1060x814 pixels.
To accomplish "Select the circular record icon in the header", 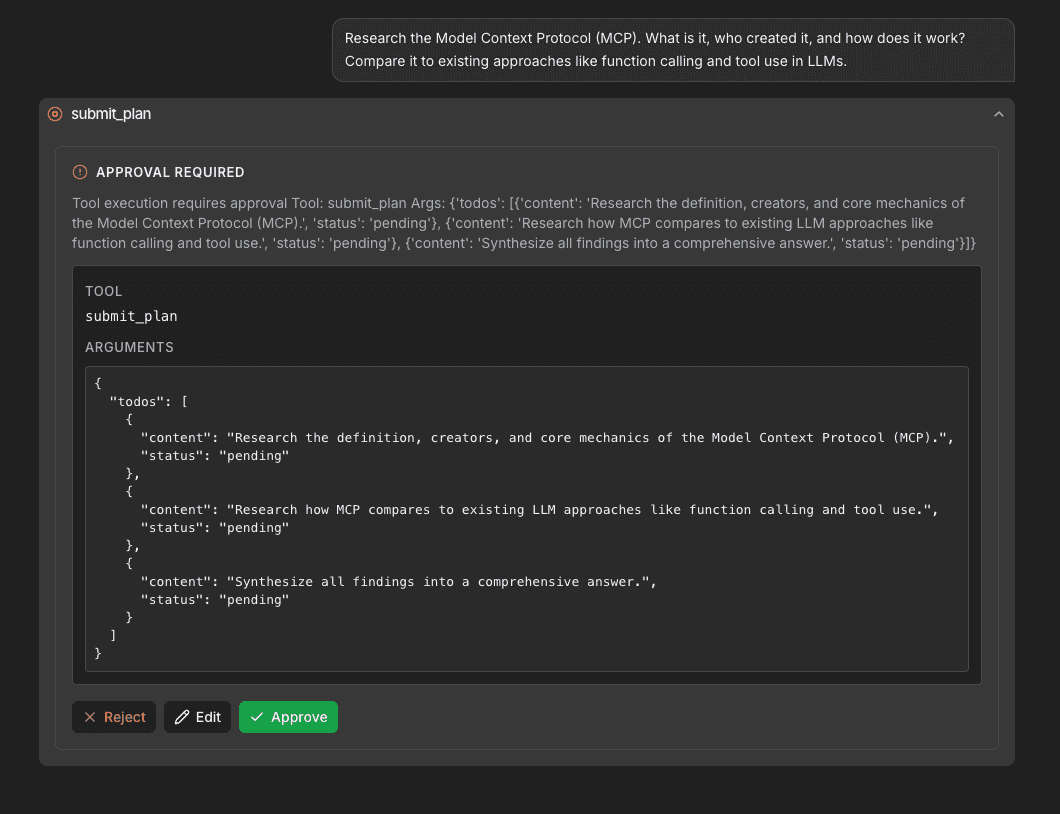I will [x=53, y=114].
